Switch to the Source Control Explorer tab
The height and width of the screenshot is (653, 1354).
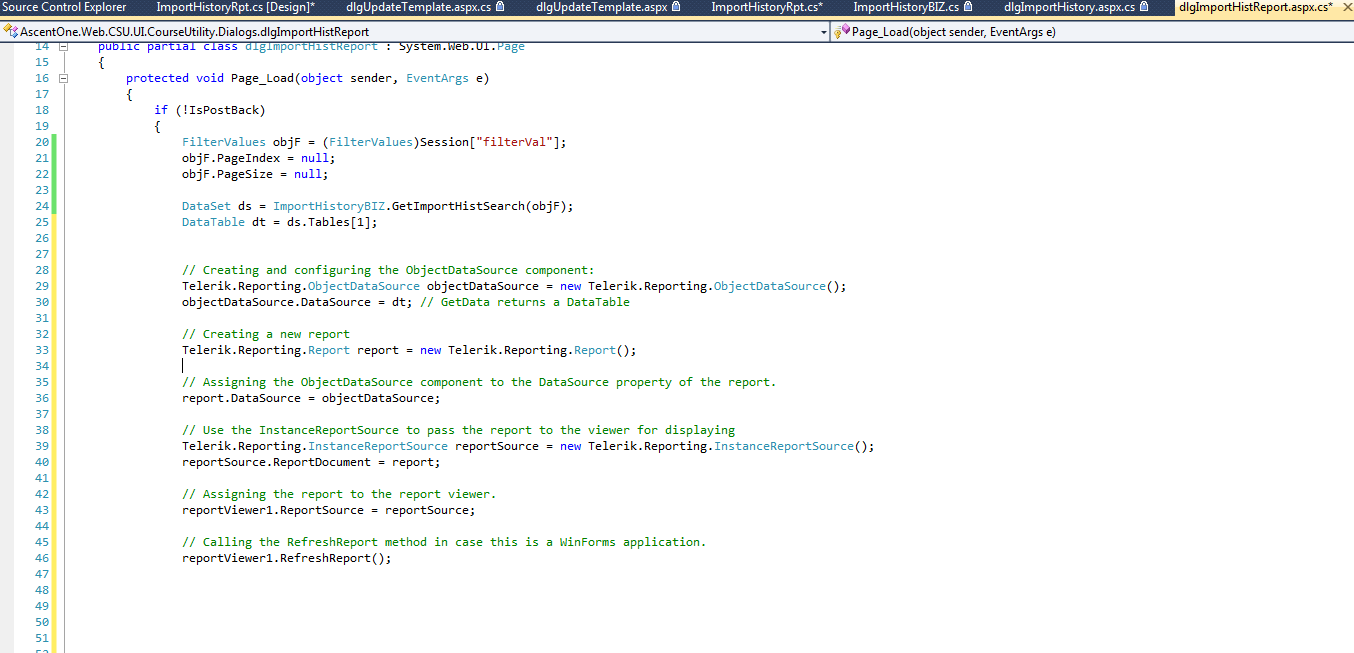(x=64, y=7)
